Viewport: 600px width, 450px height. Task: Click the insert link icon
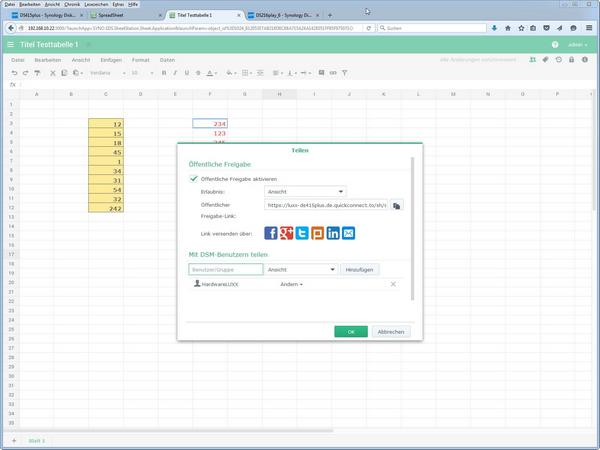tap(333, 73)
